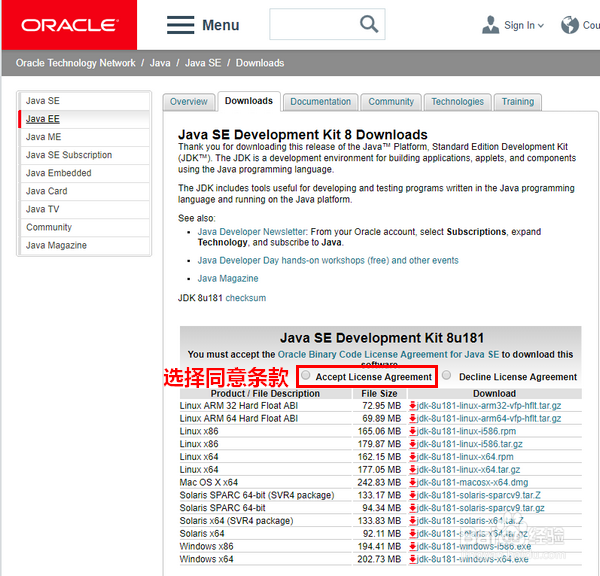Click download icon for jdk-8u181-linux-i586.rpm
The width and height of the screenshot is (600, 576).
[x=412, y=431]
